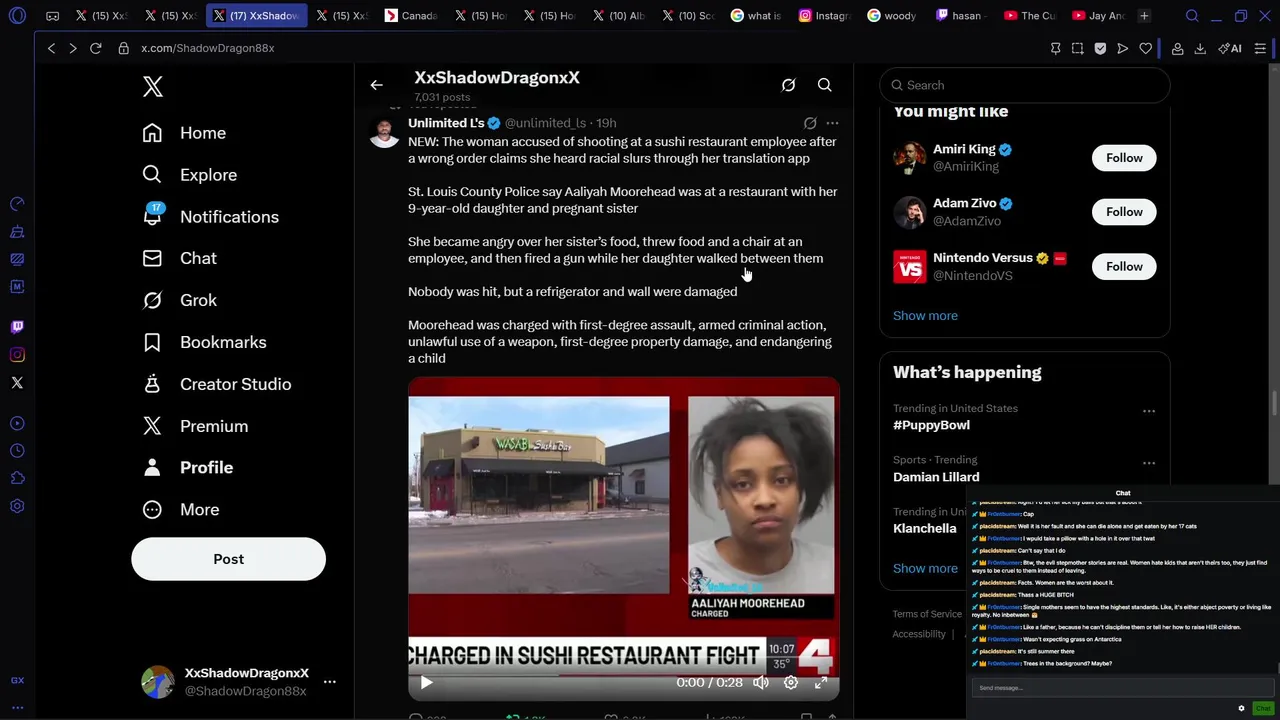Open Twitch in Opera sidebar
Image resolution: width=1280 pixels, height=720 pixels.
17,327
